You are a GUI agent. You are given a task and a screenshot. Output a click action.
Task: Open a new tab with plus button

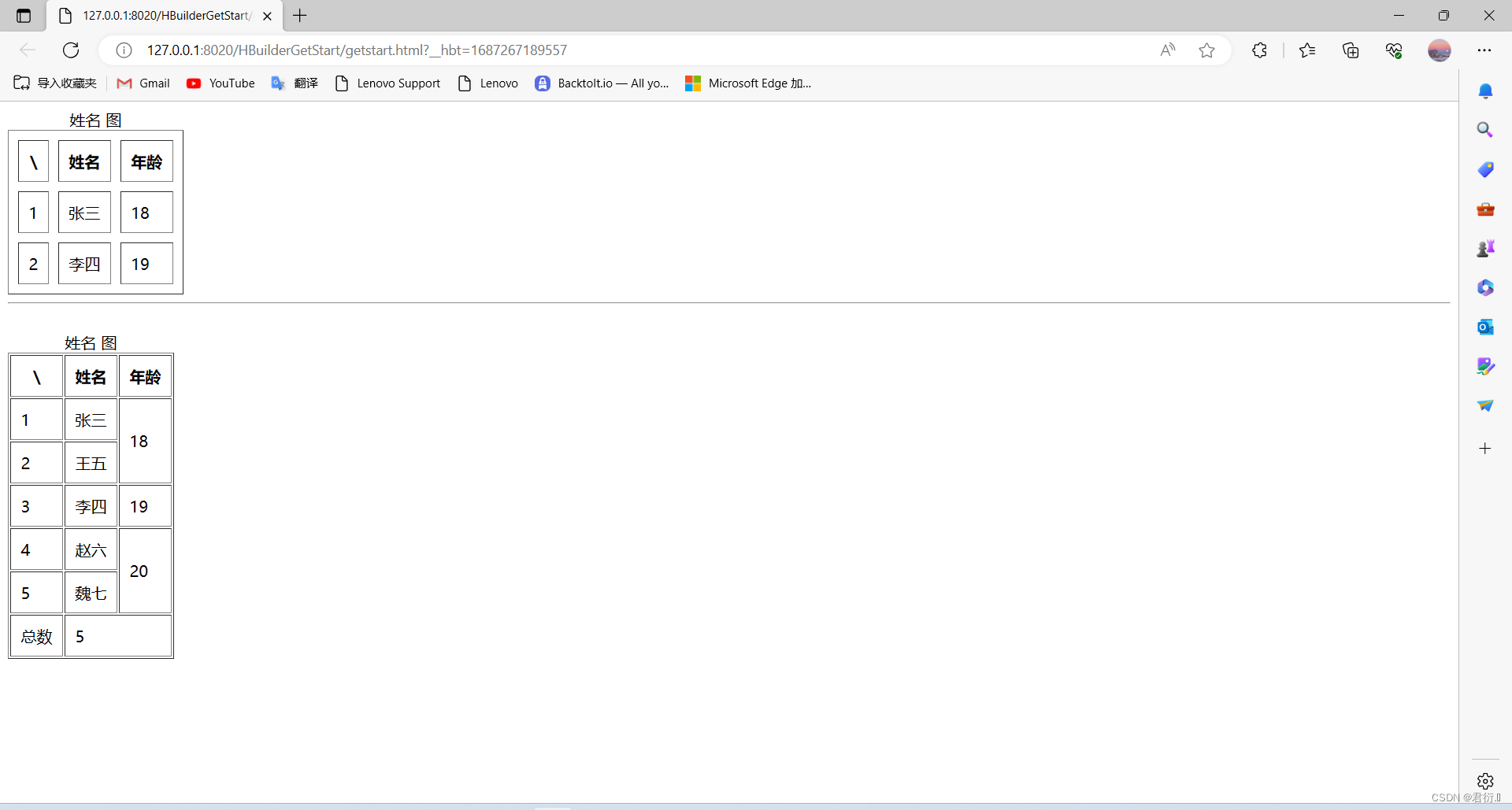300,16
